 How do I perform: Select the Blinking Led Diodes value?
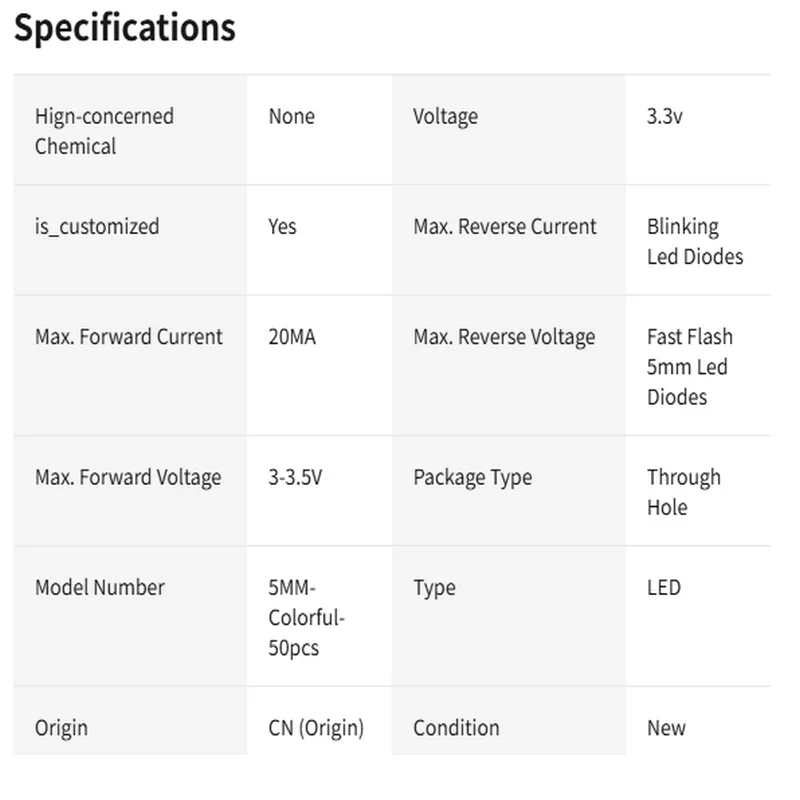point(695,242)
